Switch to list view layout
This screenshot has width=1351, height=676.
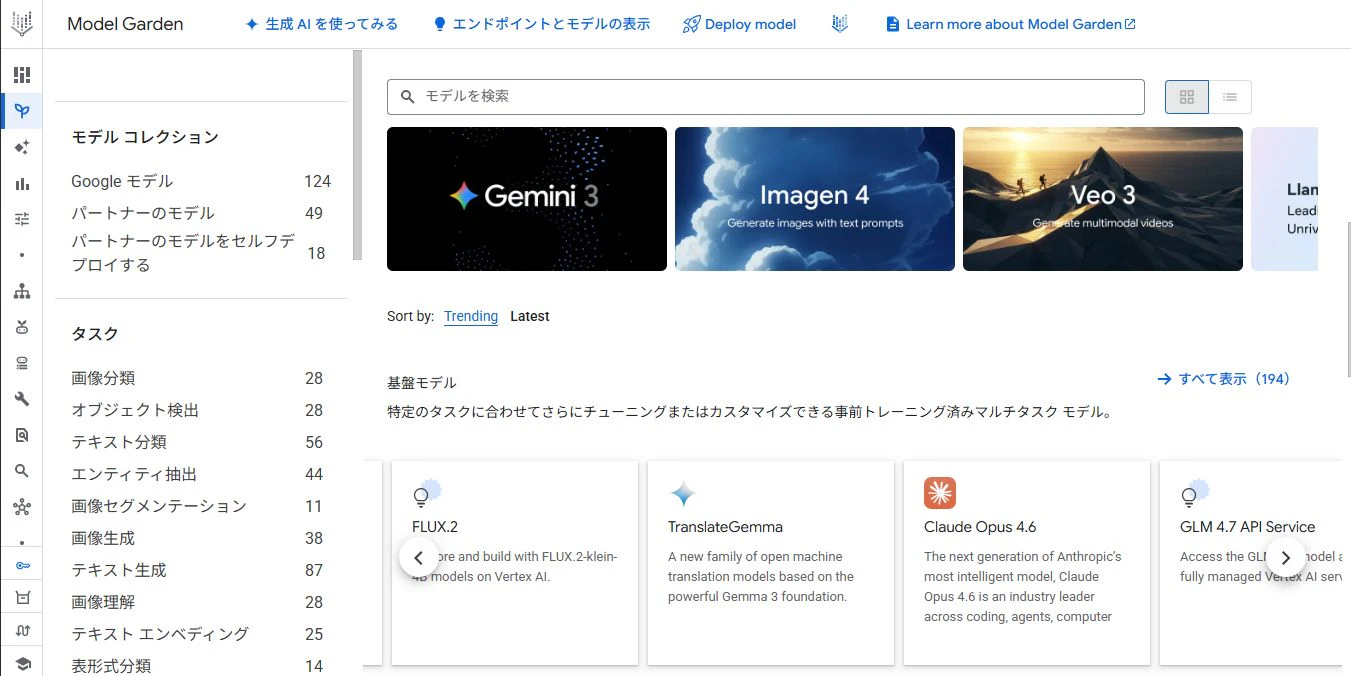coord(1230,97)
